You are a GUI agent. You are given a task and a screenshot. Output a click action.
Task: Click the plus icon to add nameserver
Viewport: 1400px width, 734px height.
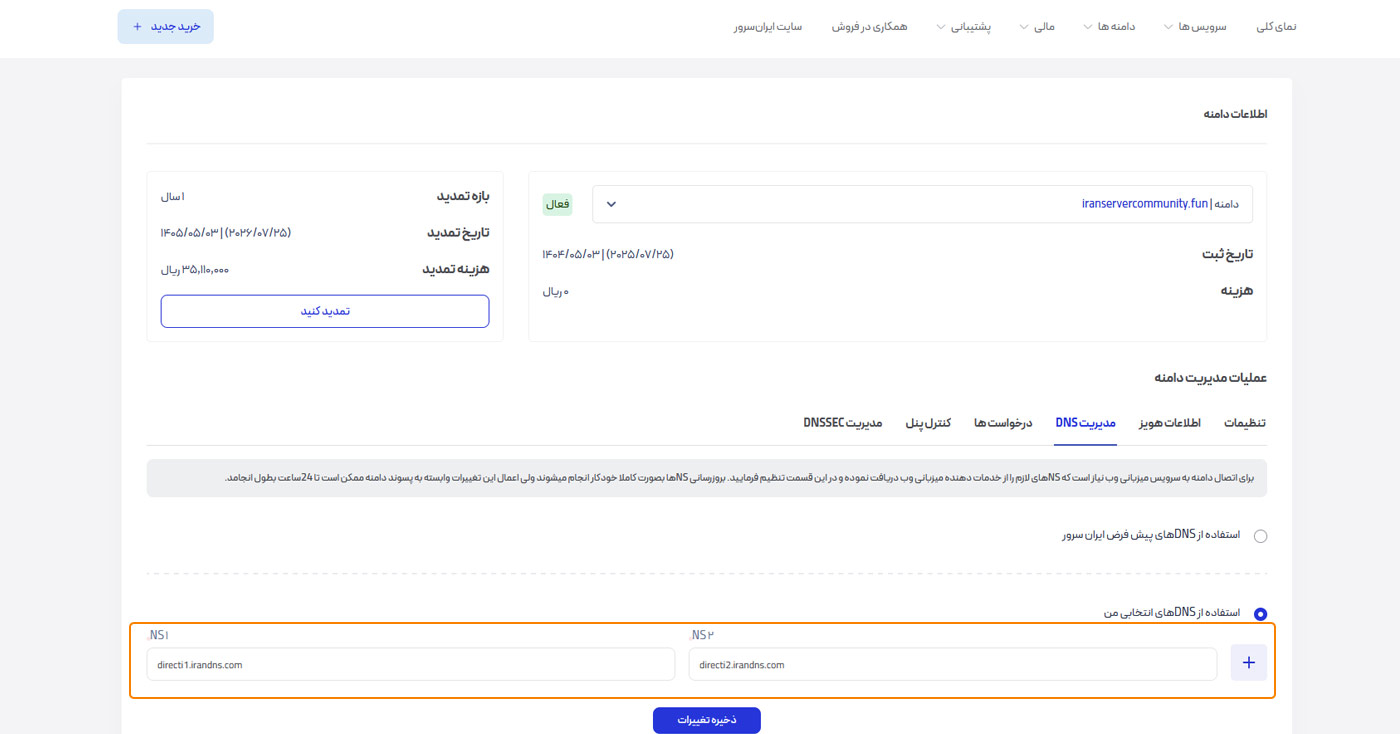pyautogui.click(x=1248, y=662)
